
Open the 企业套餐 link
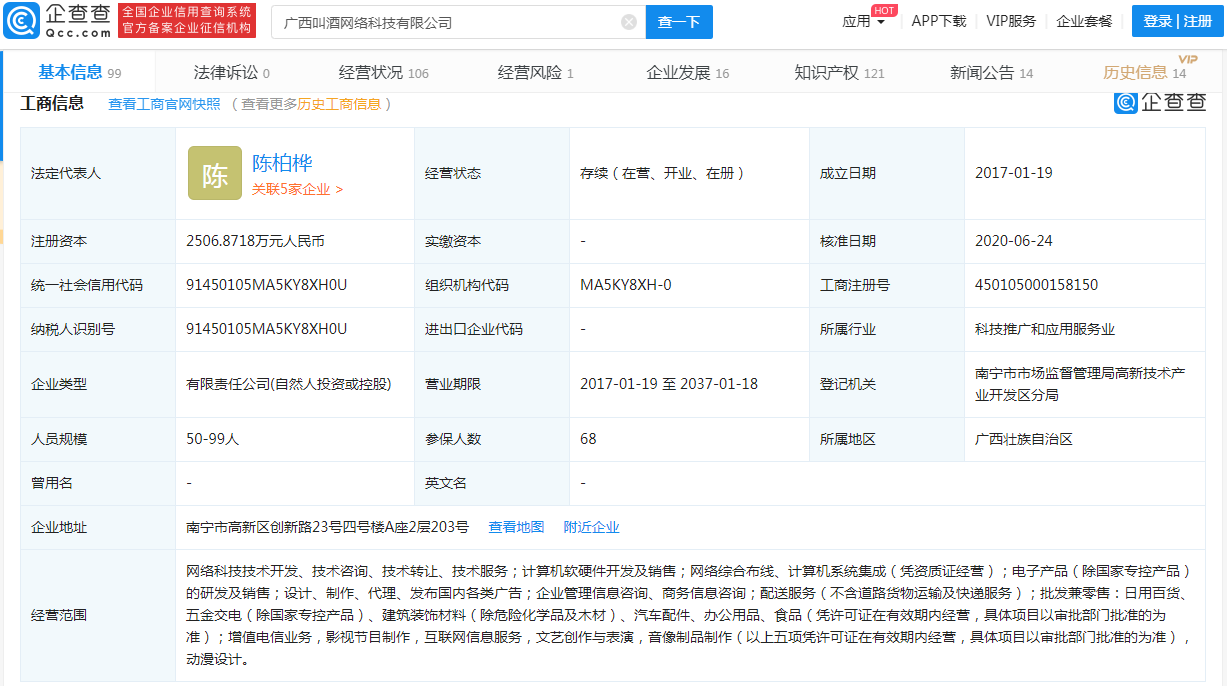pos(1084,21)
